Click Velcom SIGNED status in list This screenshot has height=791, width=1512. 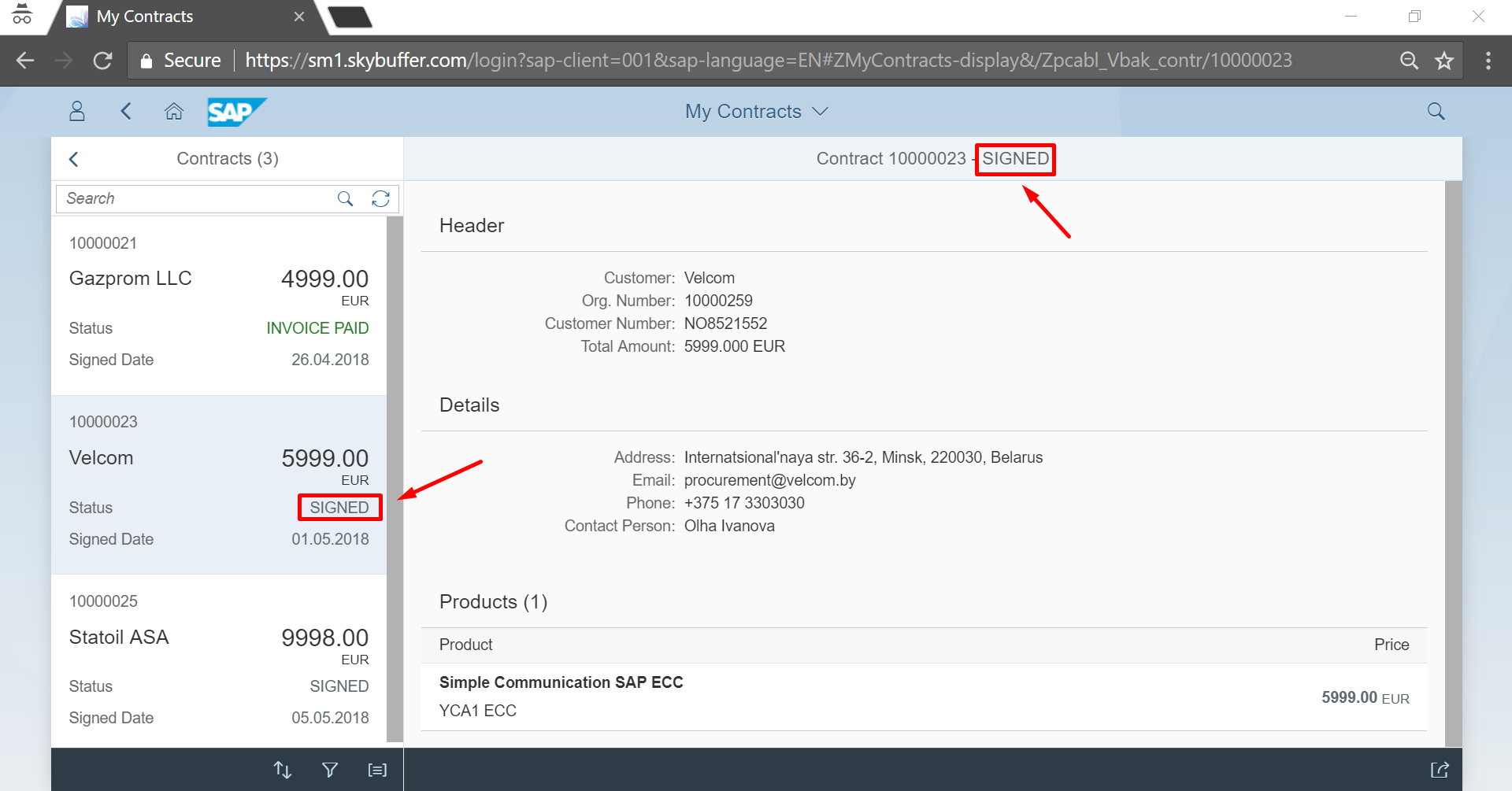(x=339, y=508)
